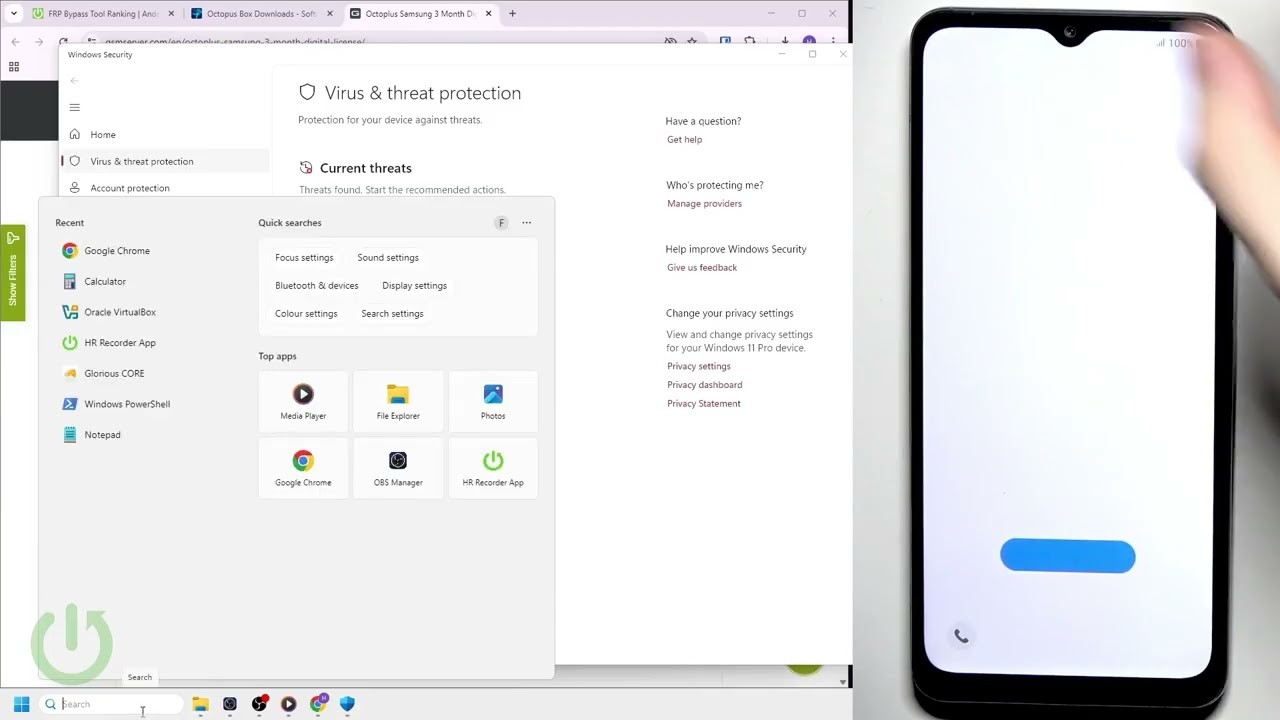This screenshot has height=720, width=1280.
Task: Open Windows PowerShell from Recent list
Action: [116, 404]
